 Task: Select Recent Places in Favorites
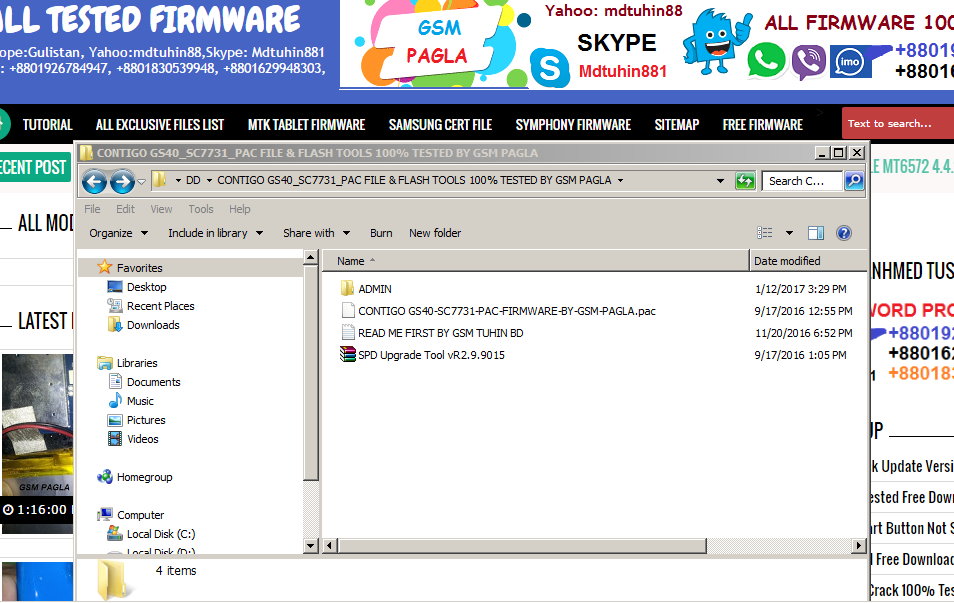pyautogui.click(x=161, y=306)
